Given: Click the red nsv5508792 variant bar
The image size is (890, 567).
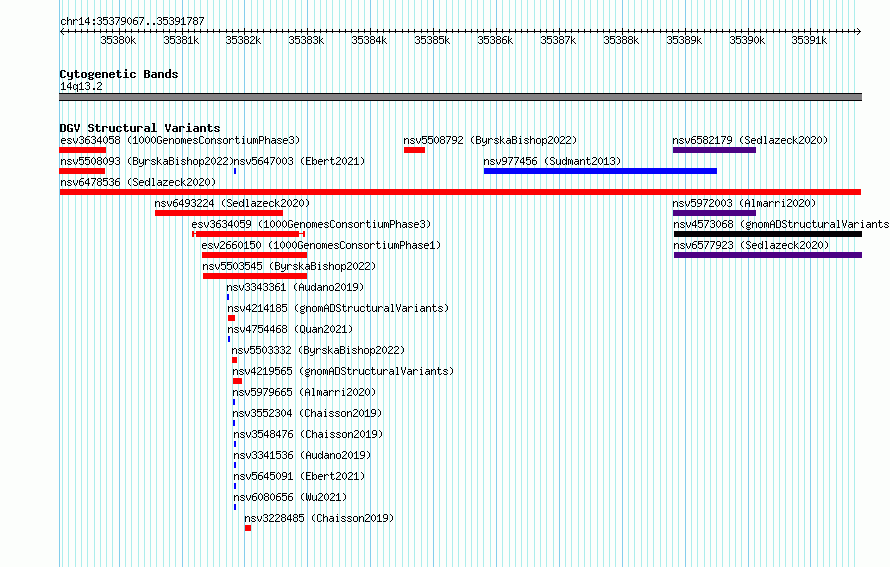Looking at the screenshot, I should pyautogui.click(x=414, y=150).
